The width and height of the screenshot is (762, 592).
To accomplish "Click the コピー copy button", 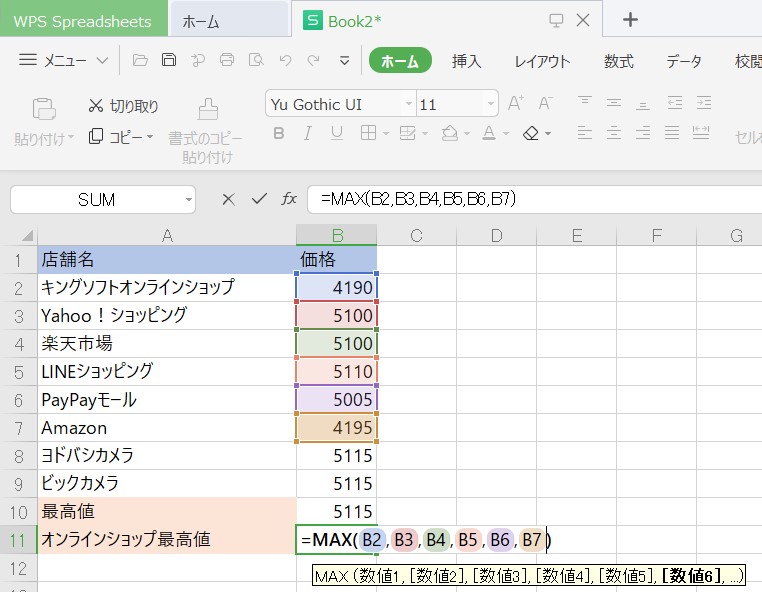I will (116, 137).
